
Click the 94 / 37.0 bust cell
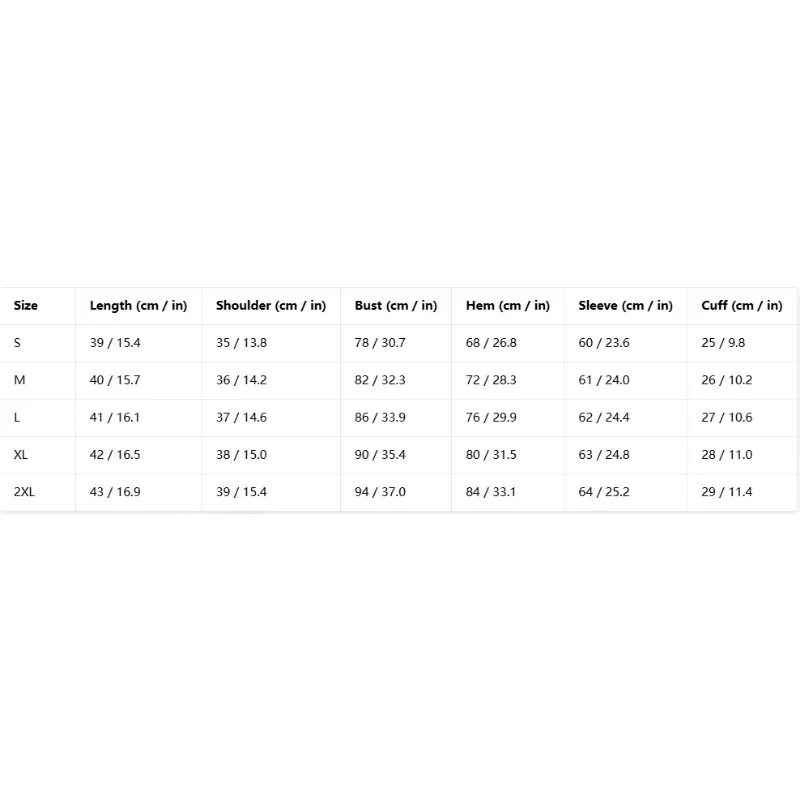point(380,492)
